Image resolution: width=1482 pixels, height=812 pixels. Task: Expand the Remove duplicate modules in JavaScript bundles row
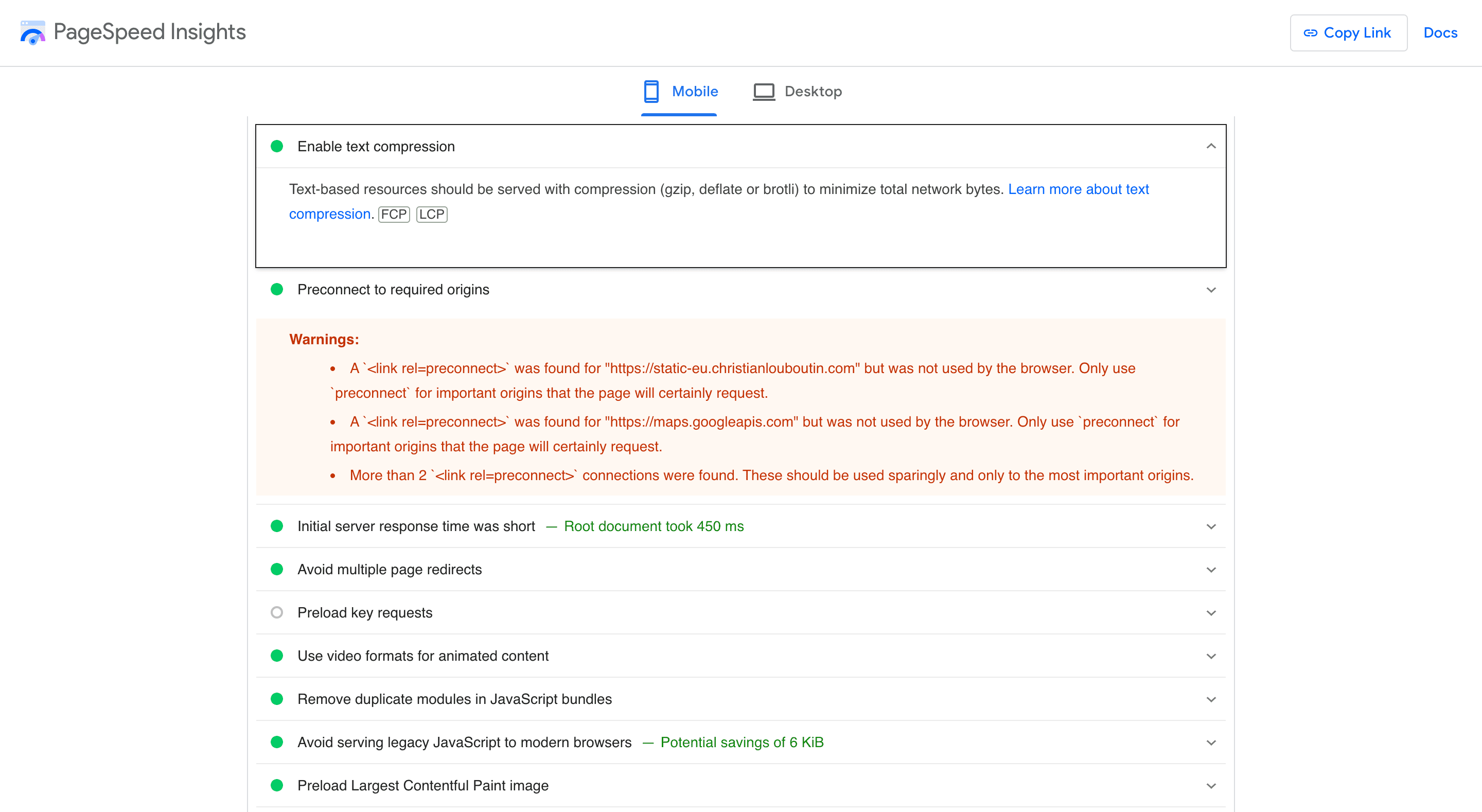[x=1211, y=699]
